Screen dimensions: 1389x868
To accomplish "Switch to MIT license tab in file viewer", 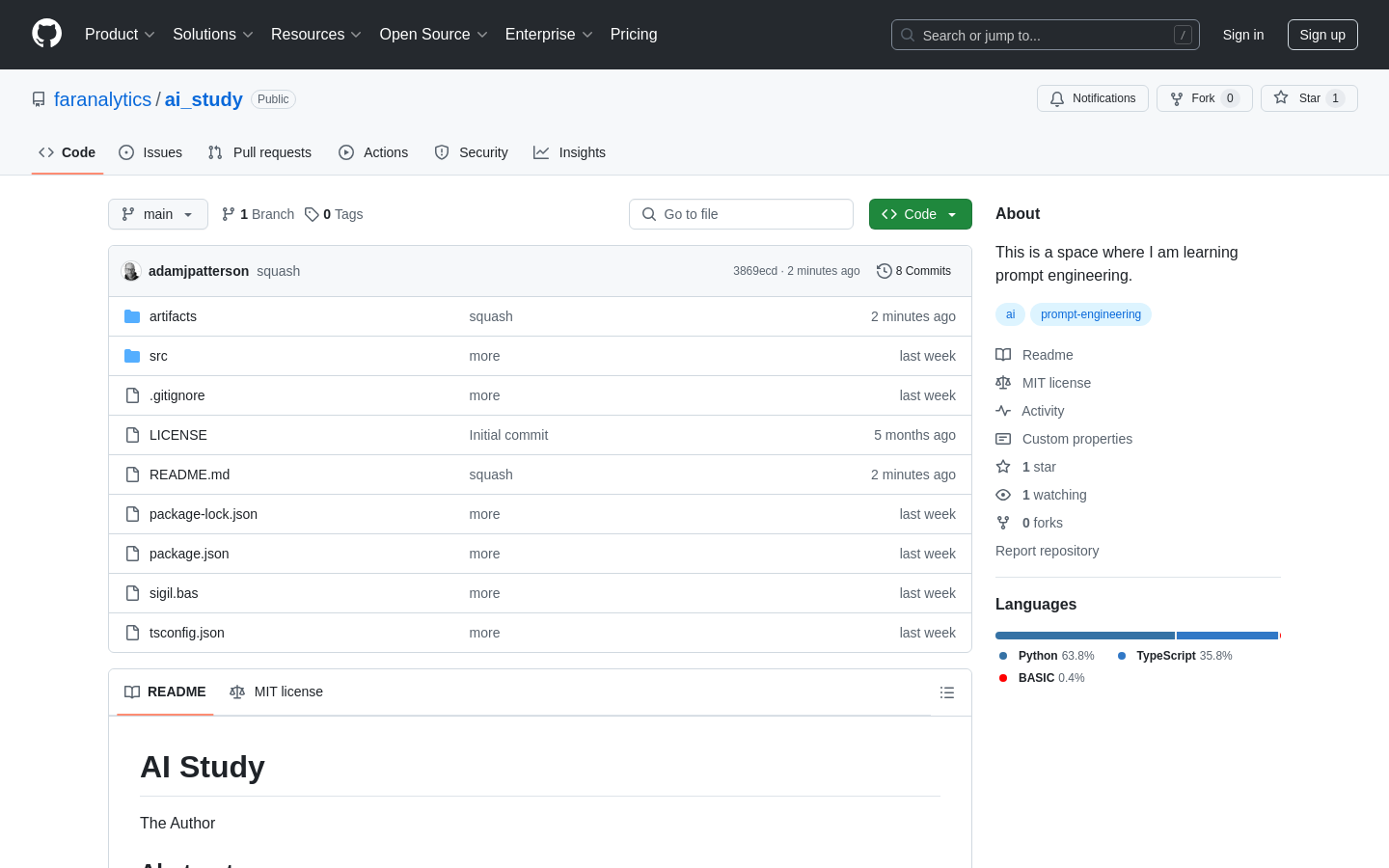I will pos(276,692).
